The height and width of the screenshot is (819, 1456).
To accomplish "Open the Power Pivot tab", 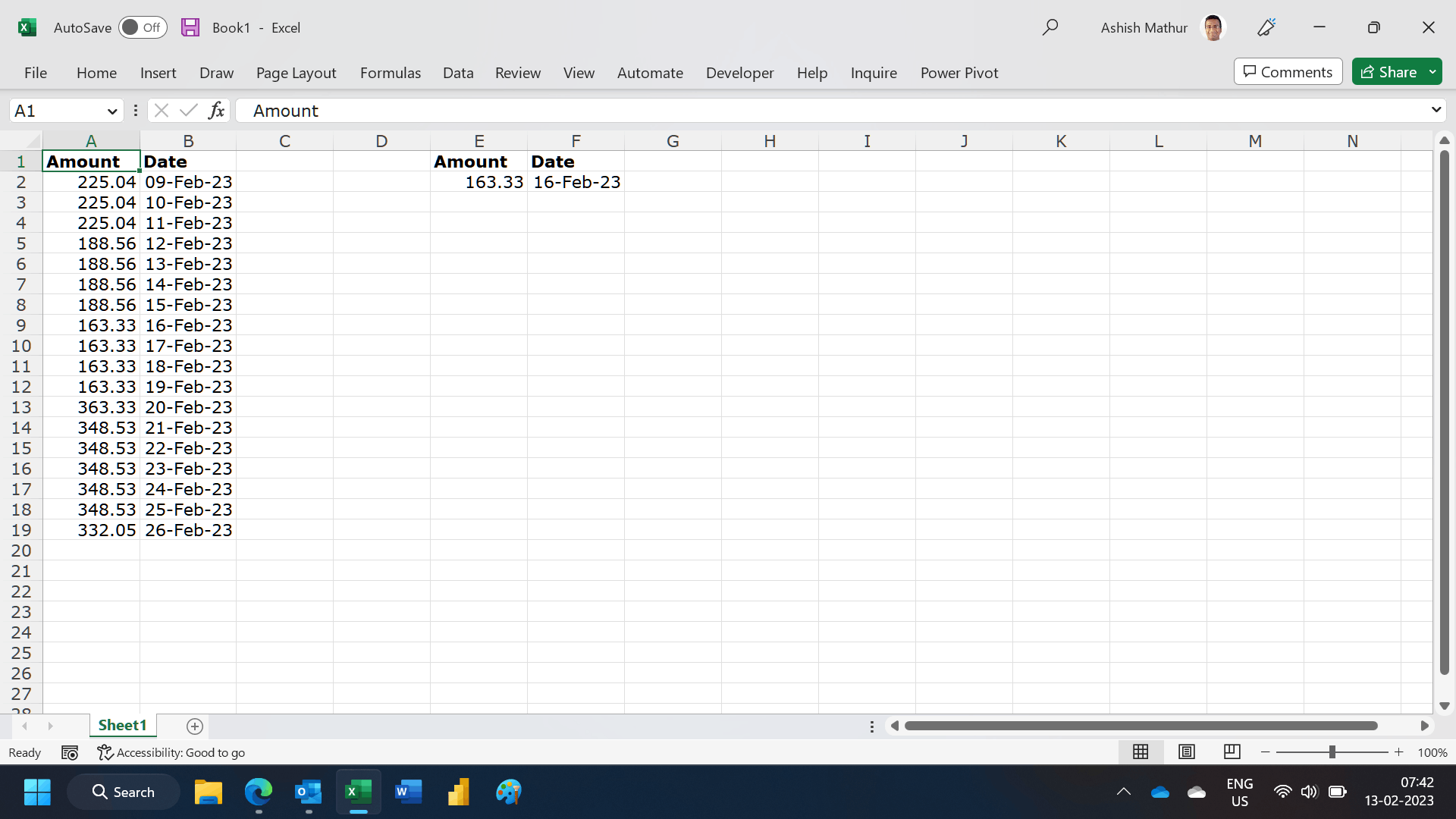I will [959, 73].
